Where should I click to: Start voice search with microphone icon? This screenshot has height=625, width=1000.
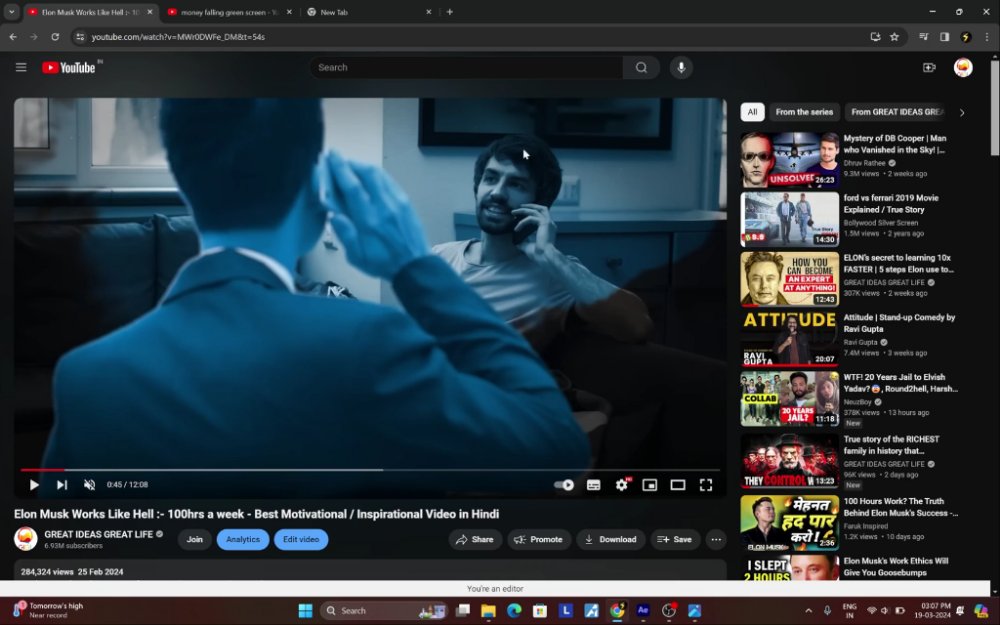click(681, 67)
